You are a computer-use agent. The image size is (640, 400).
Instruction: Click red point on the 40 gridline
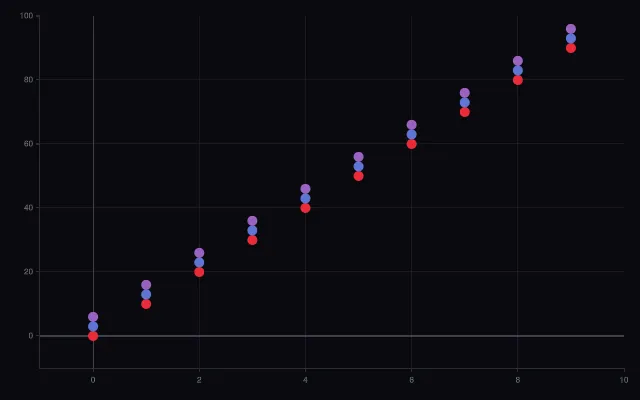[305, 208]
